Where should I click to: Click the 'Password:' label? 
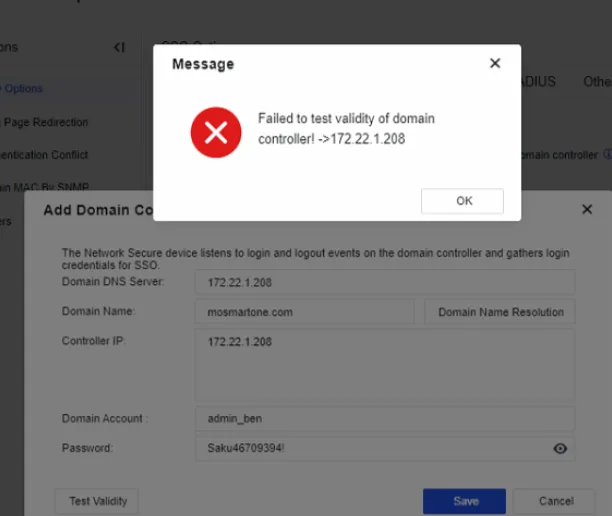coord(87,448)
